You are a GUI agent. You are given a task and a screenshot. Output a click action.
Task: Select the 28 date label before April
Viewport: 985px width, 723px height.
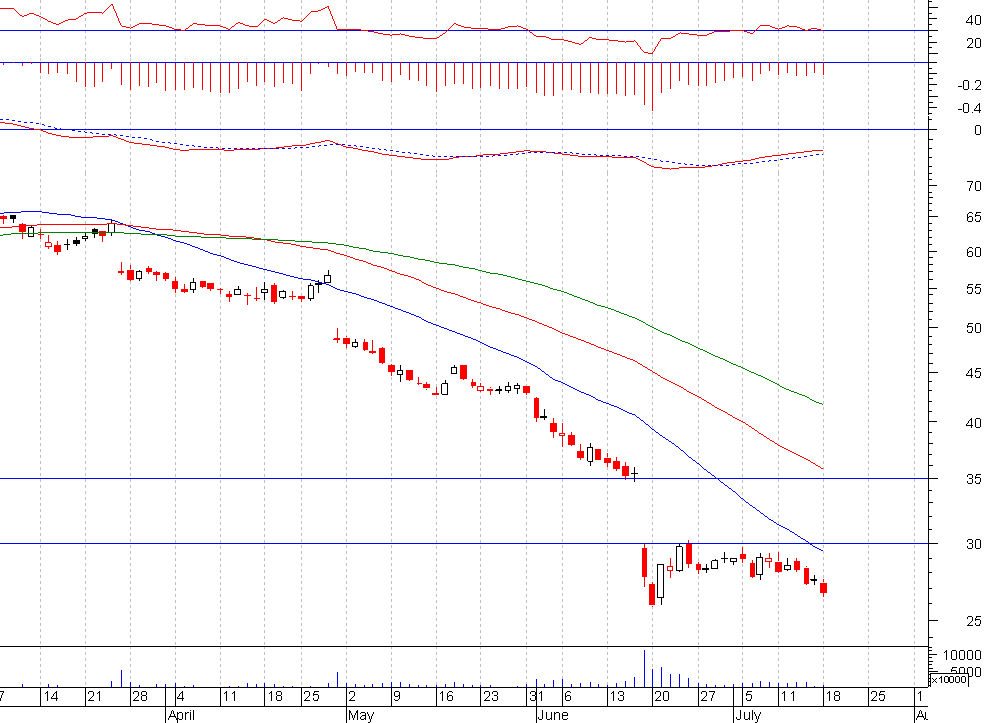(x=140, y=696)
